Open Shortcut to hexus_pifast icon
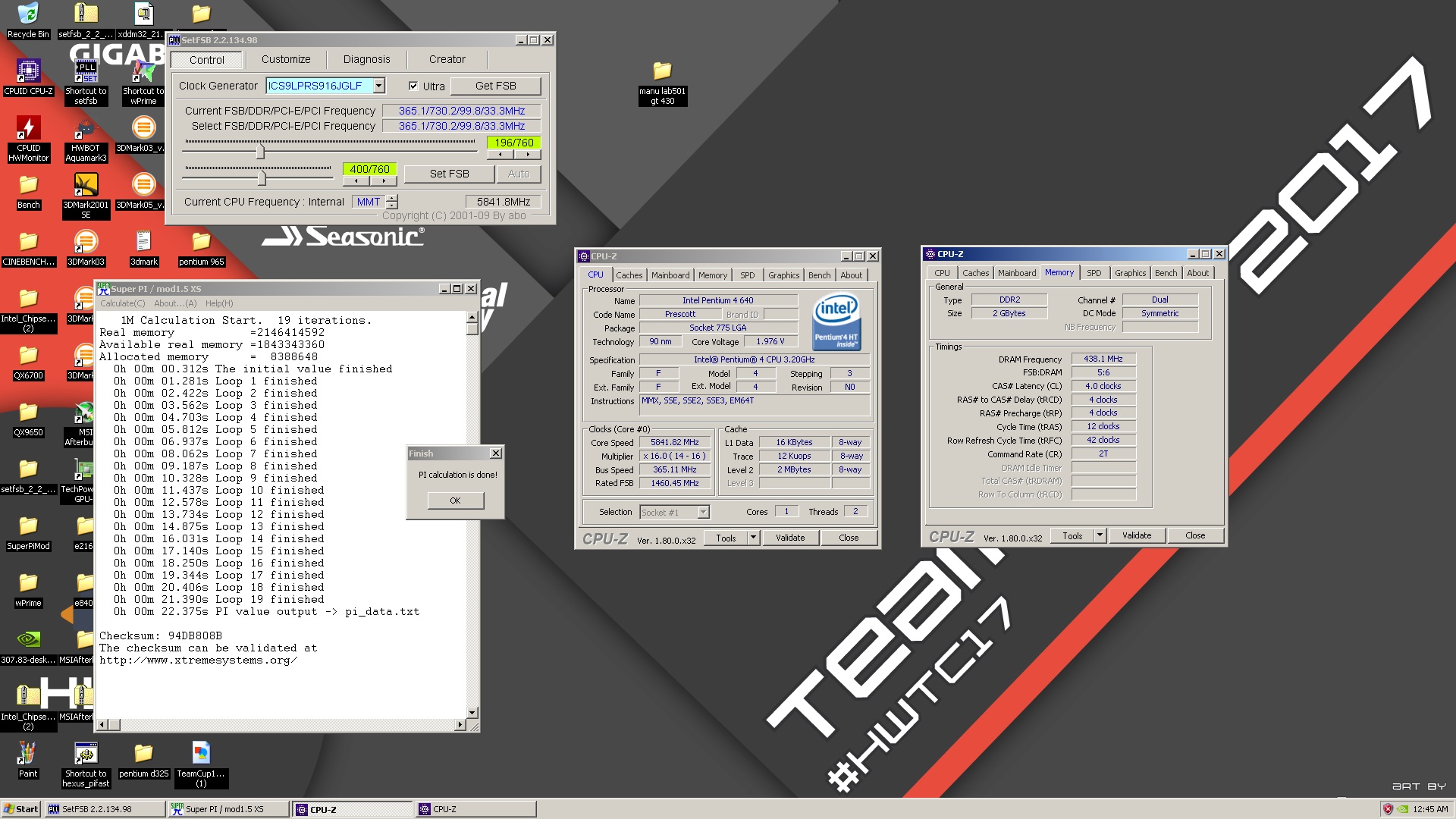Viewport: 1456px width, 819px height. coord(86,764)
